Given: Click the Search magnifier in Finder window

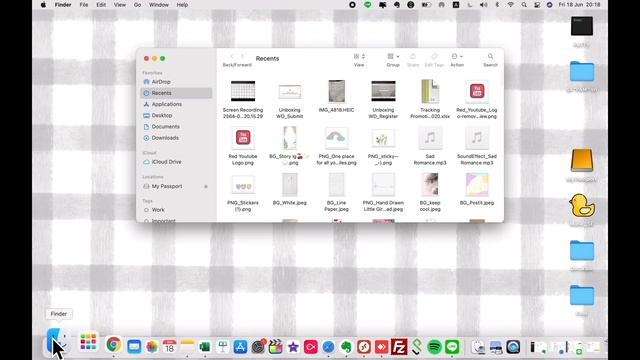Looking at the screenshot, I should 490,56.
